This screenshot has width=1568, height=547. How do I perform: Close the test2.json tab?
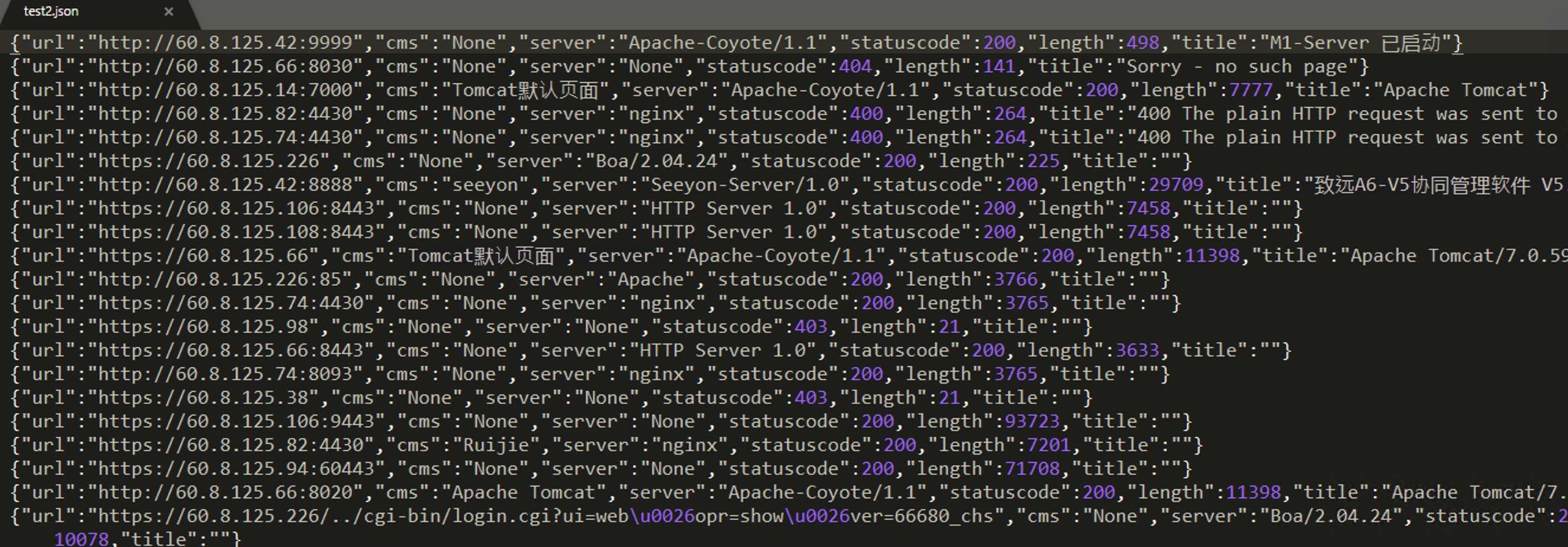[x=169, y=12]
